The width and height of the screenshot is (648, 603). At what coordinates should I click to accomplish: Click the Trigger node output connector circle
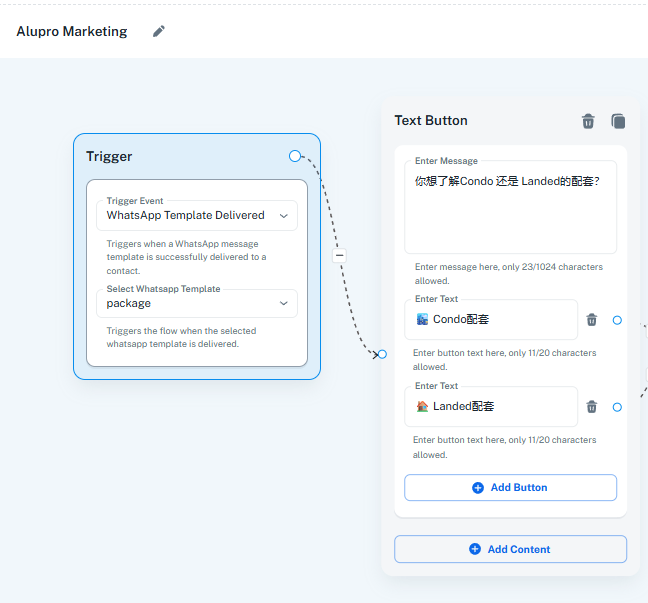[295, 156]
